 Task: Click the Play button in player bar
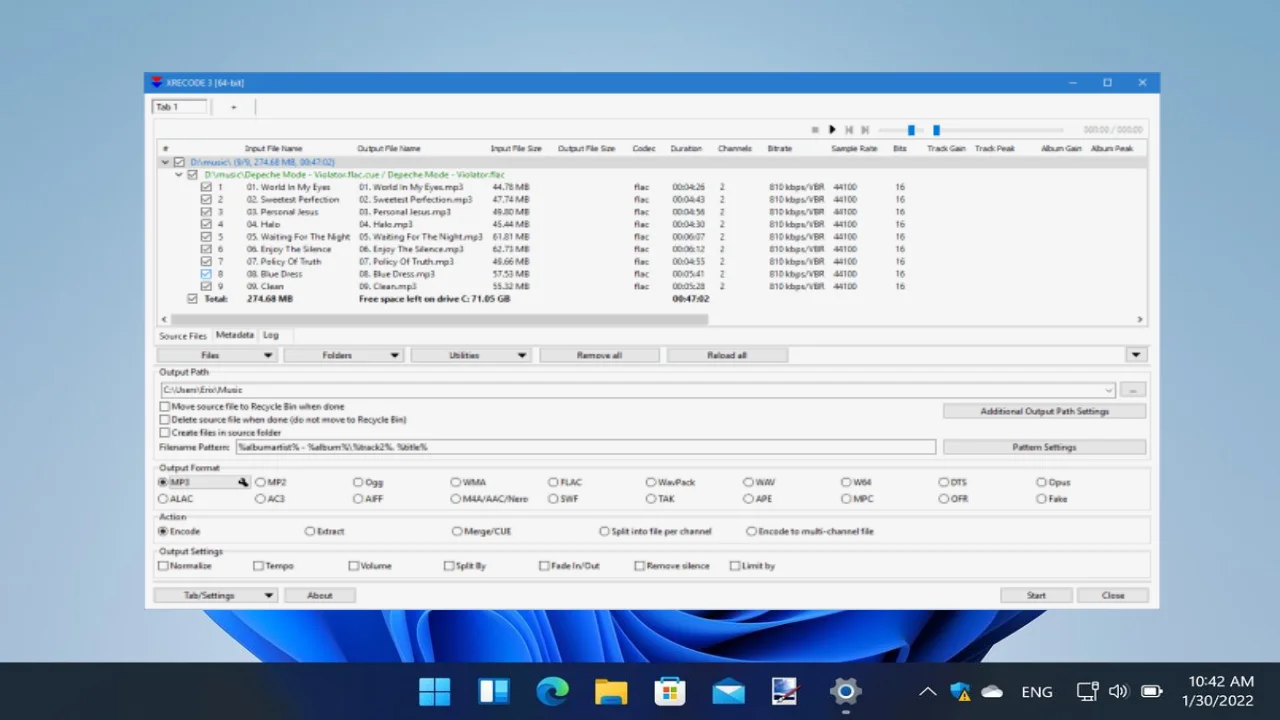tap(832, 130)
